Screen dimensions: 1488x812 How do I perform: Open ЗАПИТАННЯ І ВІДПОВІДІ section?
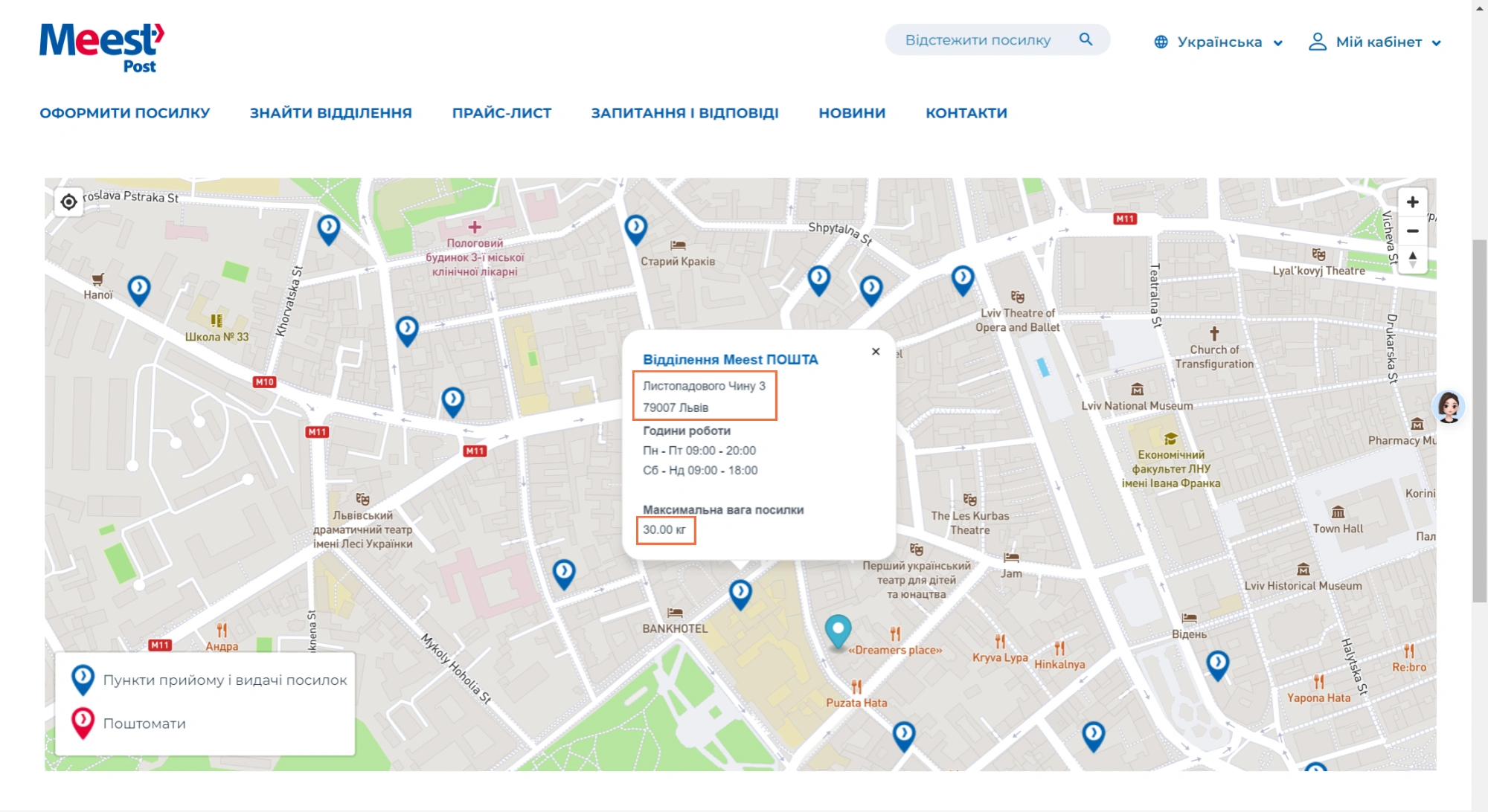coord(684,113)
